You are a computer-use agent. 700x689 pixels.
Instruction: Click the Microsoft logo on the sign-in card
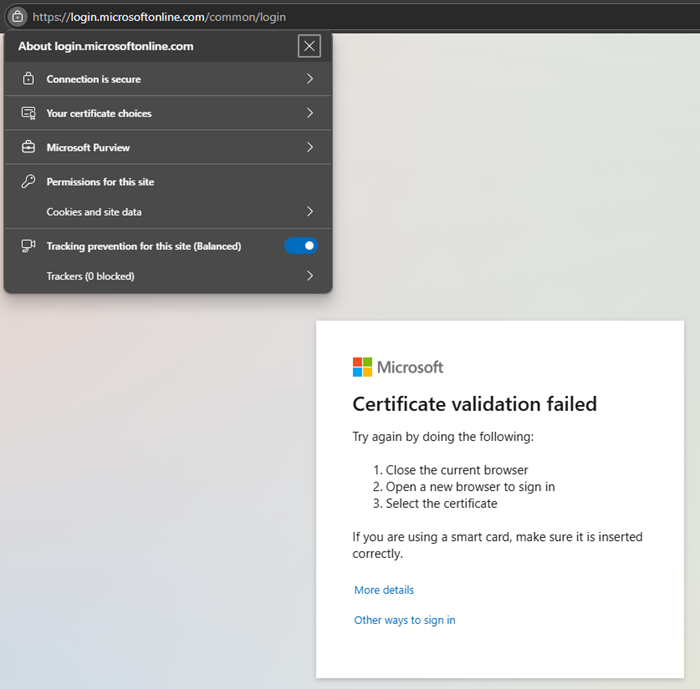[398, 367]
